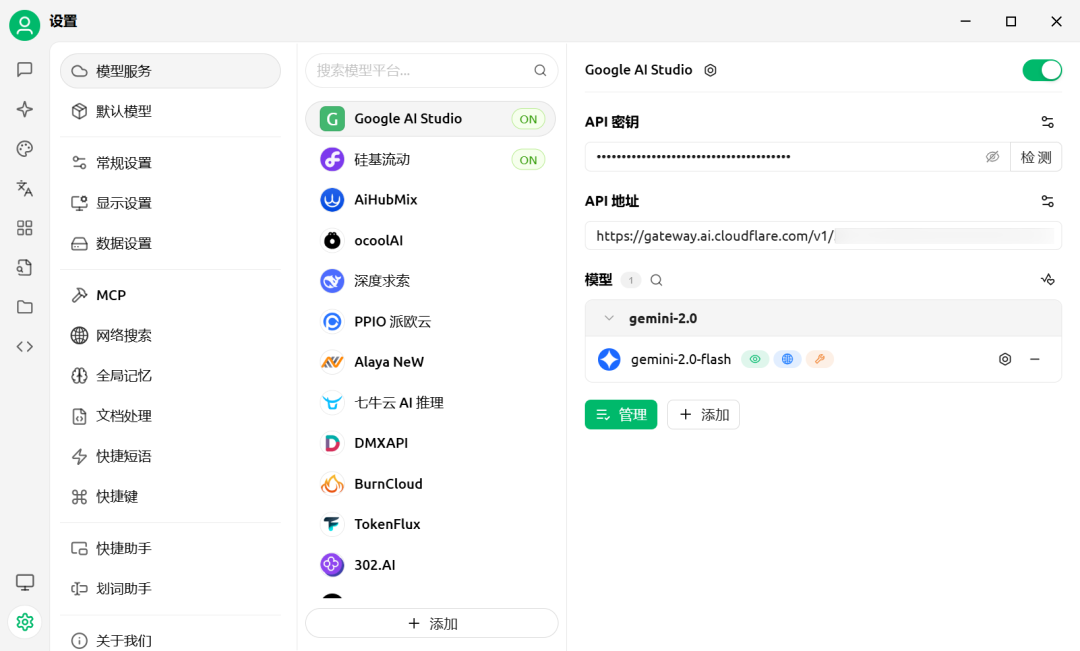Select ocoolAI provider
The image size is (1080, 651).
pyautogui.click(x=430, y=240)
